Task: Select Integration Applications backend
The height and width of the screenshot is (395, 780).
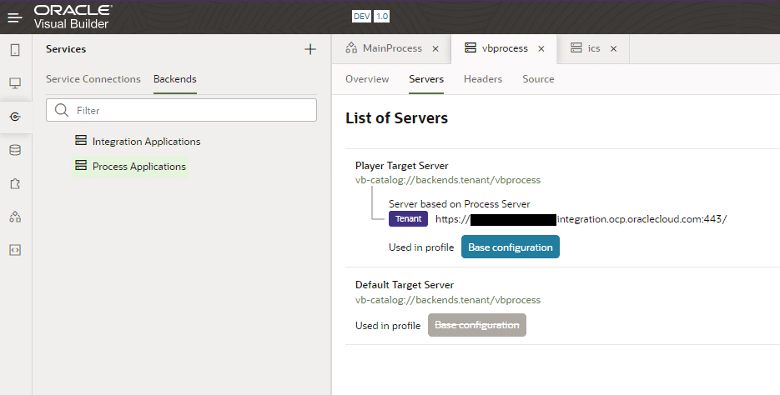Action: click(146, 141)
